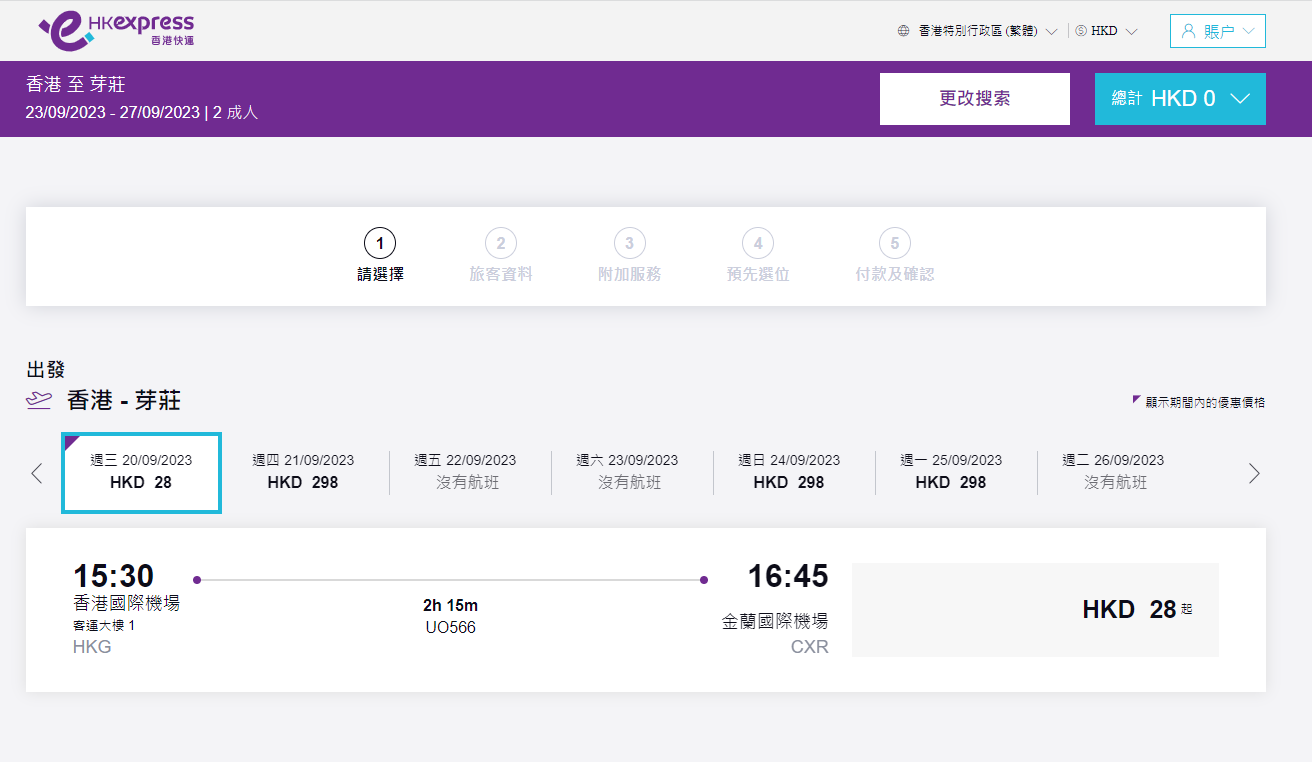Screen dimensions: 1312x762
Task: Select flight UO566 row at 15:30
Action: coord(449,609)
